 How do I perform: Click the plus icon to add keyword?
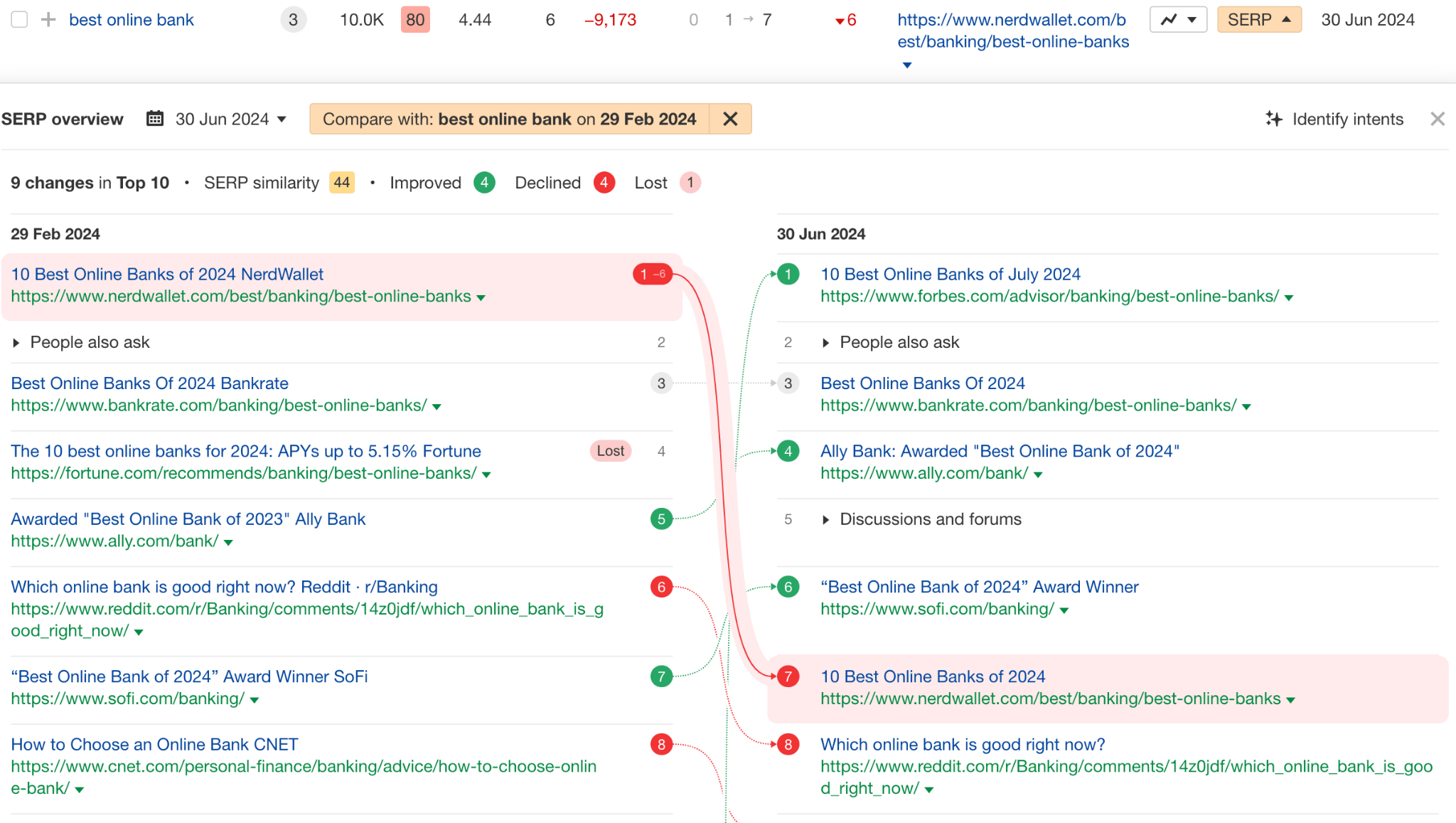(48, 20)
